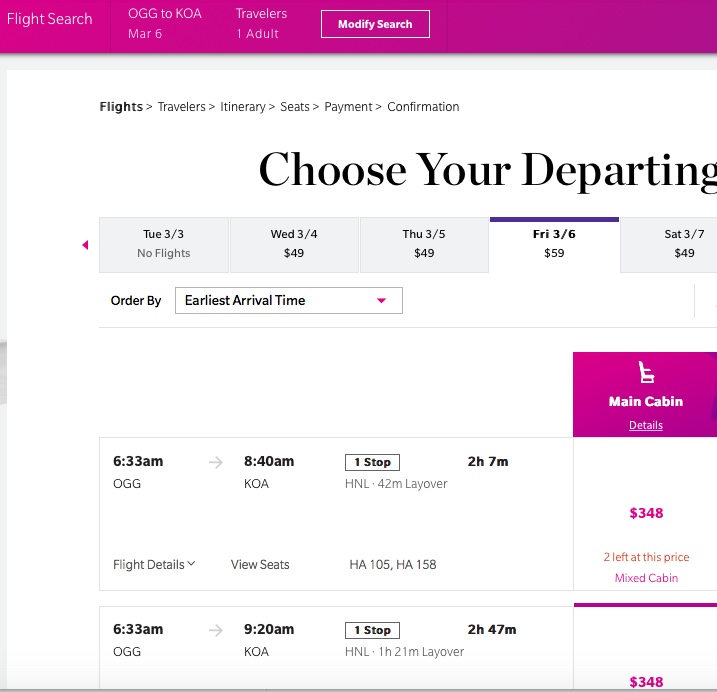Click the Flights breadcrumb step
Screen dimensions: 717x692
pyautogui.click(x=121, y=107)
